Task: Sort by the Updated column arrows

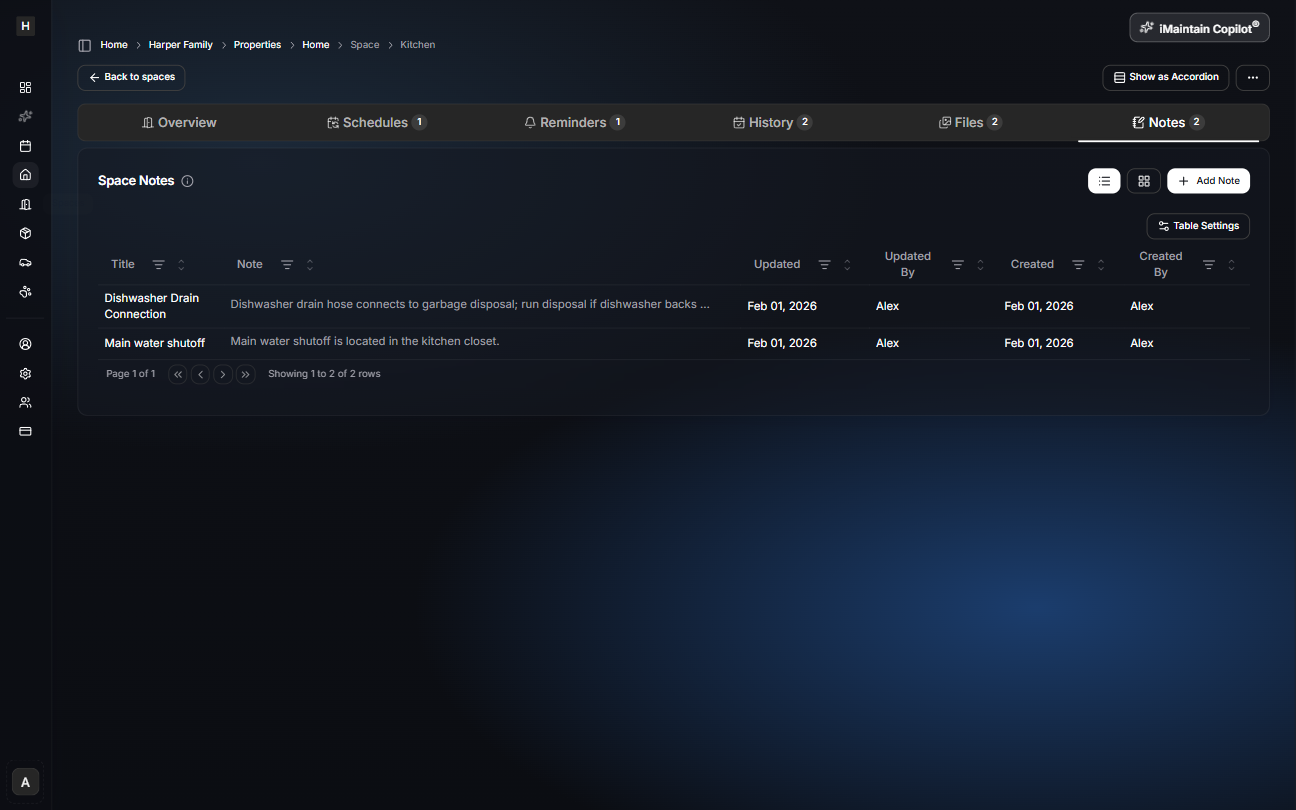Action: [x=847, y=265]
